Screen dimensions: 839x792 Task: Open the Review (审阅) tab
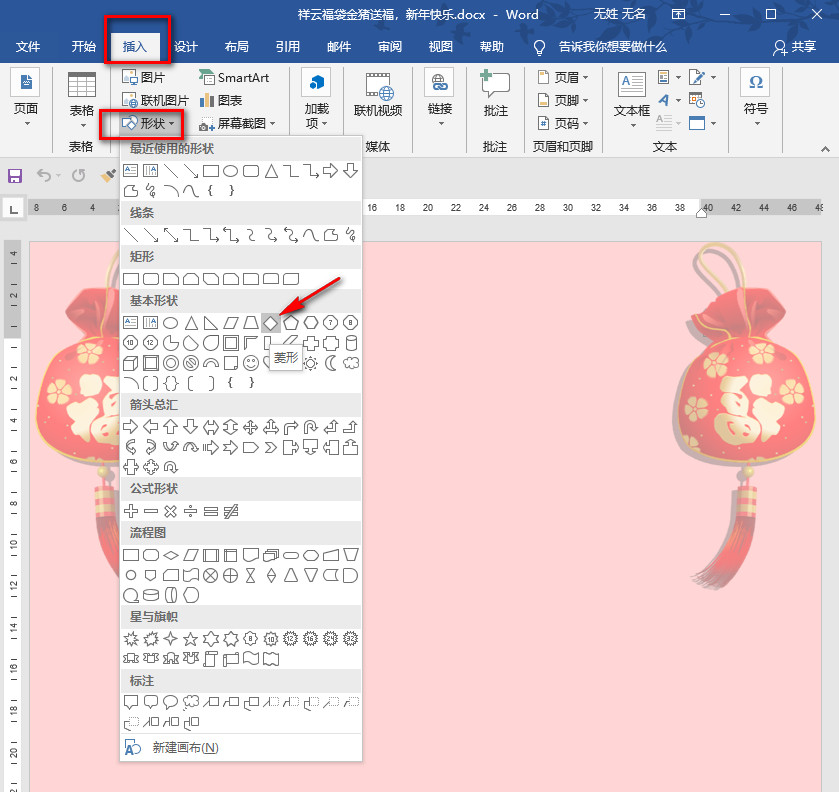click(x=390, y=47)
